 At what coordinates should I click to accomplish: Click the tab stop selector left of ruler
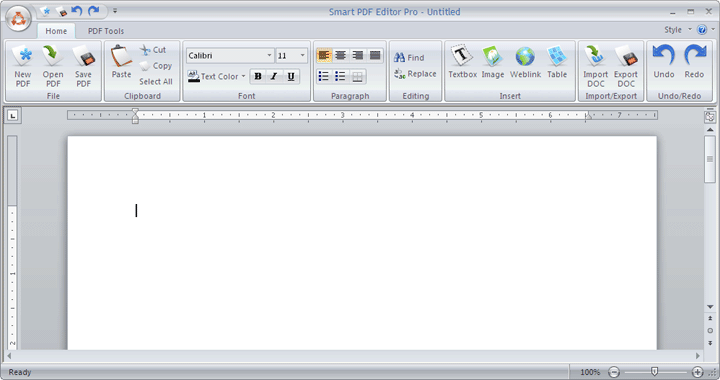13,116
